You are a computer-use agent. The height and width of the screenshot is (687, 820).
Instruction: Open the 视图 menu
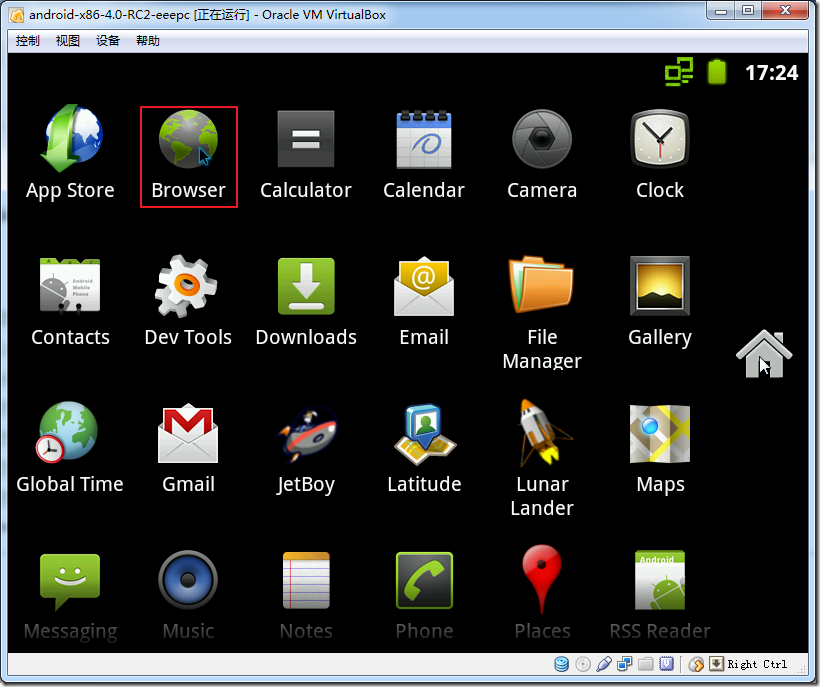(x=67, y=41)
